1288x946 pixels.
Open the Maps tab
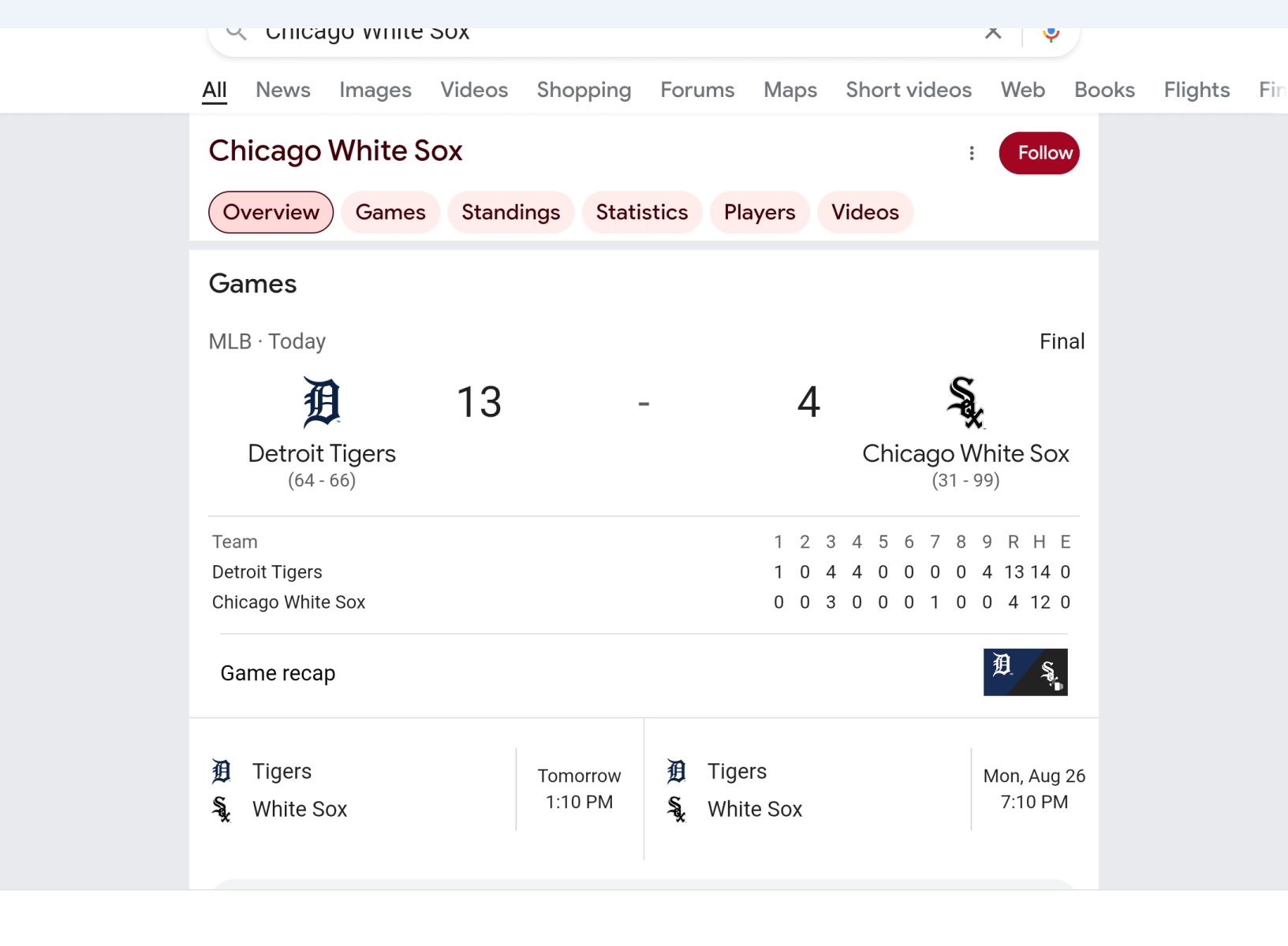(790, 90)
